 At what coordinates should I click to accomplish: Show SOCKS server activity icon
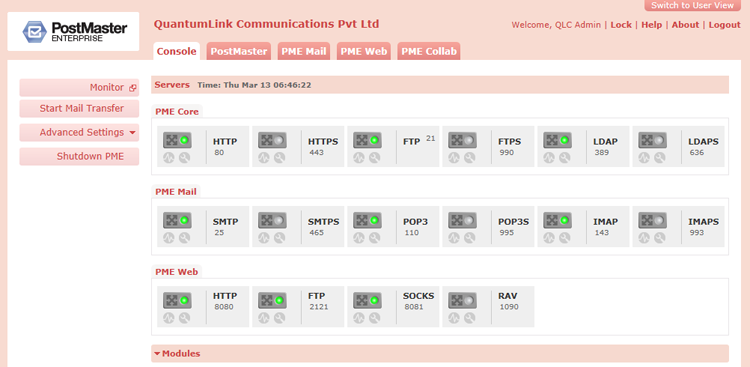click(359, 318)
